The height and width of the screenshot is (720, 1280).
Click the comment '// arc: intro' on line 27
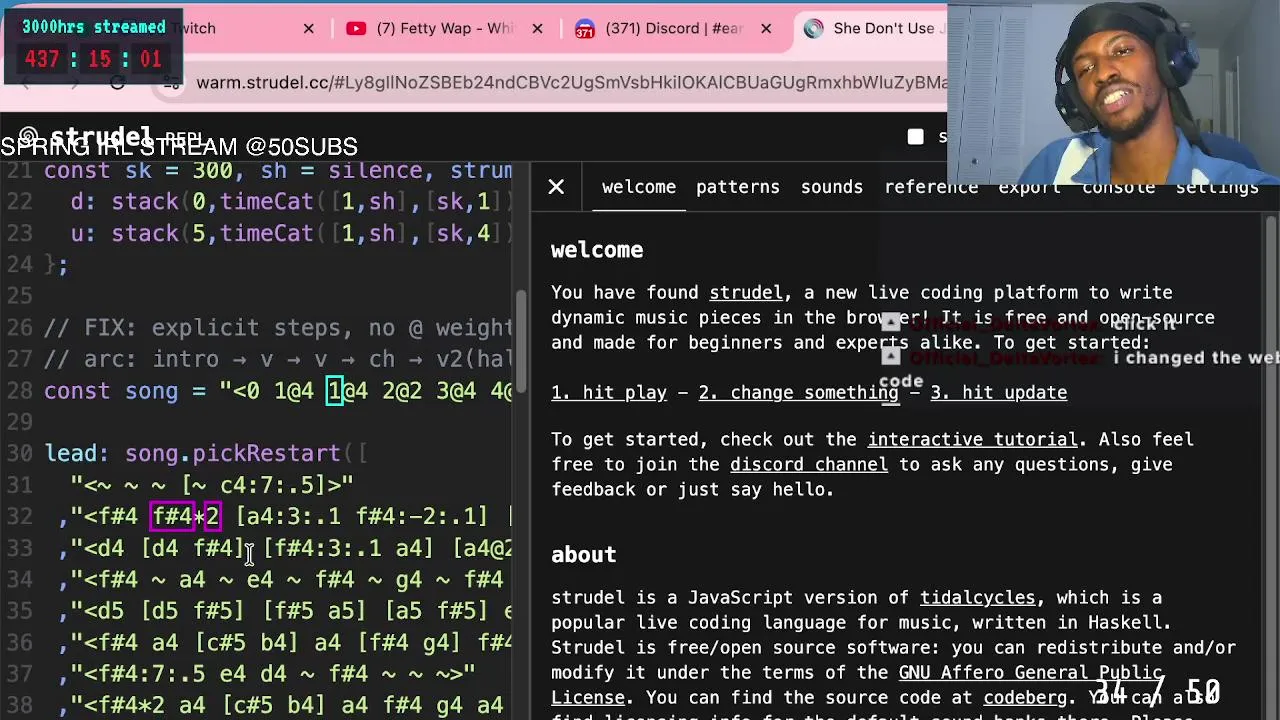click(x=278, y=359)
